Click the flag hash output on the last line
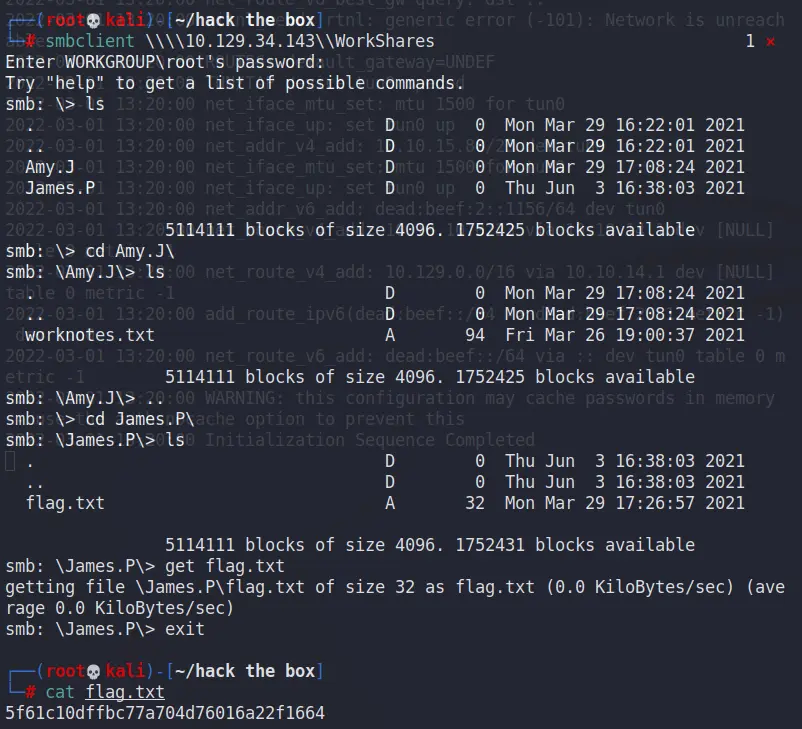802x729 pixels. tap(165, 713)
